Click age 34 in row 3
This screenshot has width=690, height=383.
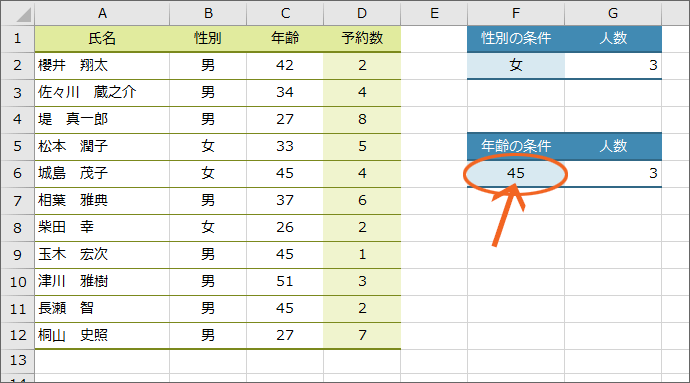[x=285, y=92]
